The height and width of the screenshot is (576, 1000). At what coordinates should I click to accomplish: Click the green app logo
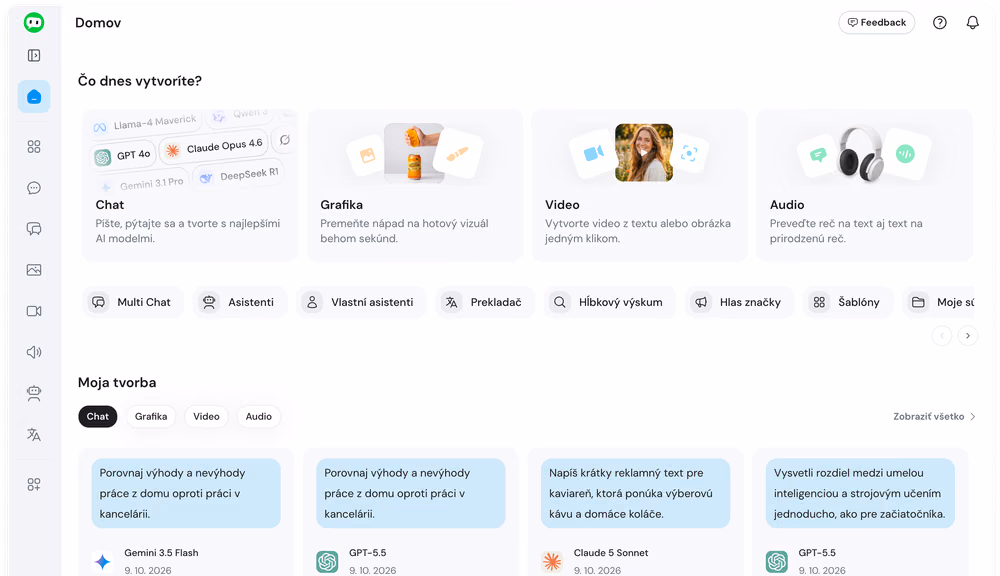pos(34,22)
